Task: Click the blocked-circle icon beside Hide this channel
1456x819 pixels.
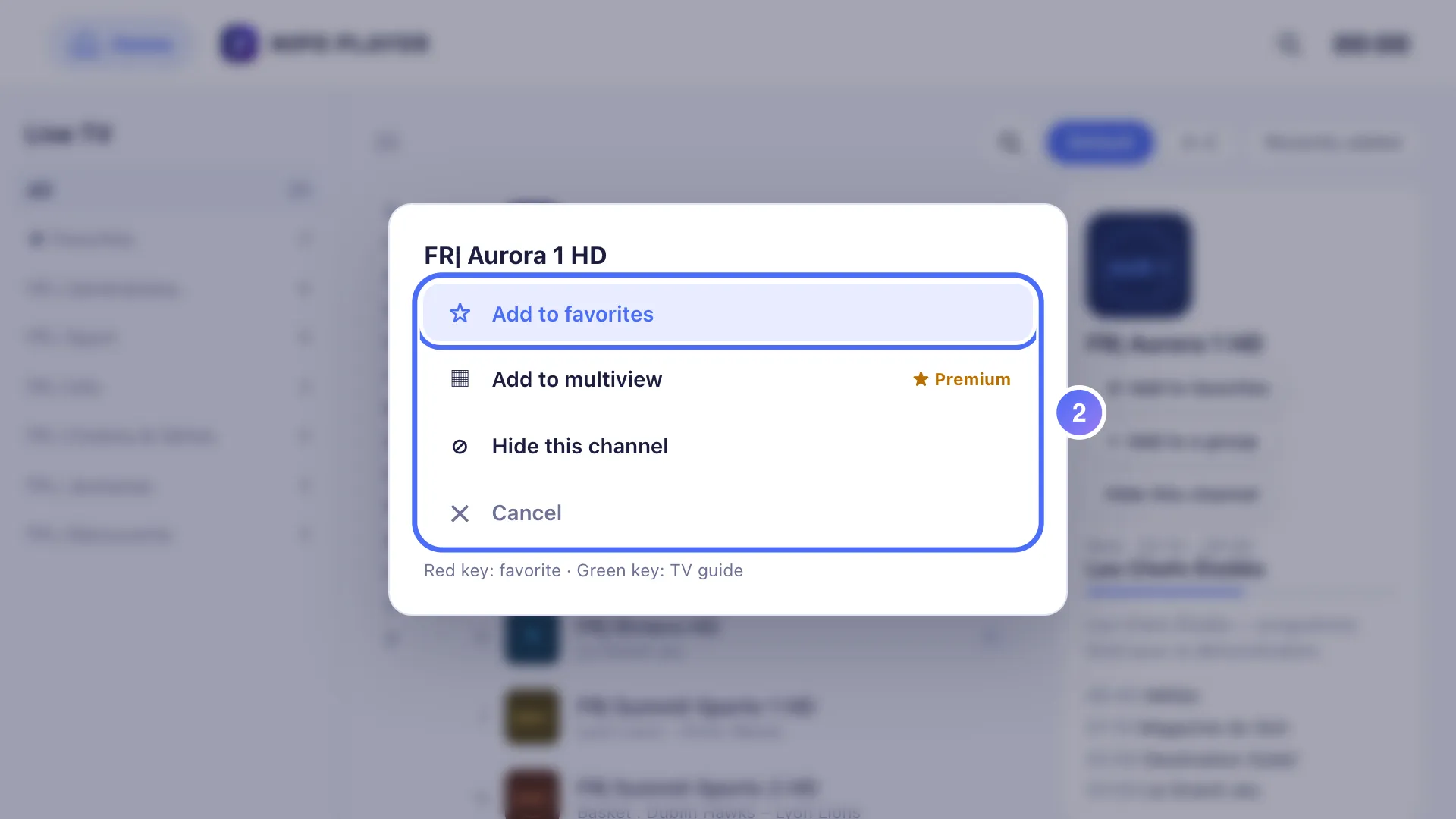Action: (x=460, y=447)
